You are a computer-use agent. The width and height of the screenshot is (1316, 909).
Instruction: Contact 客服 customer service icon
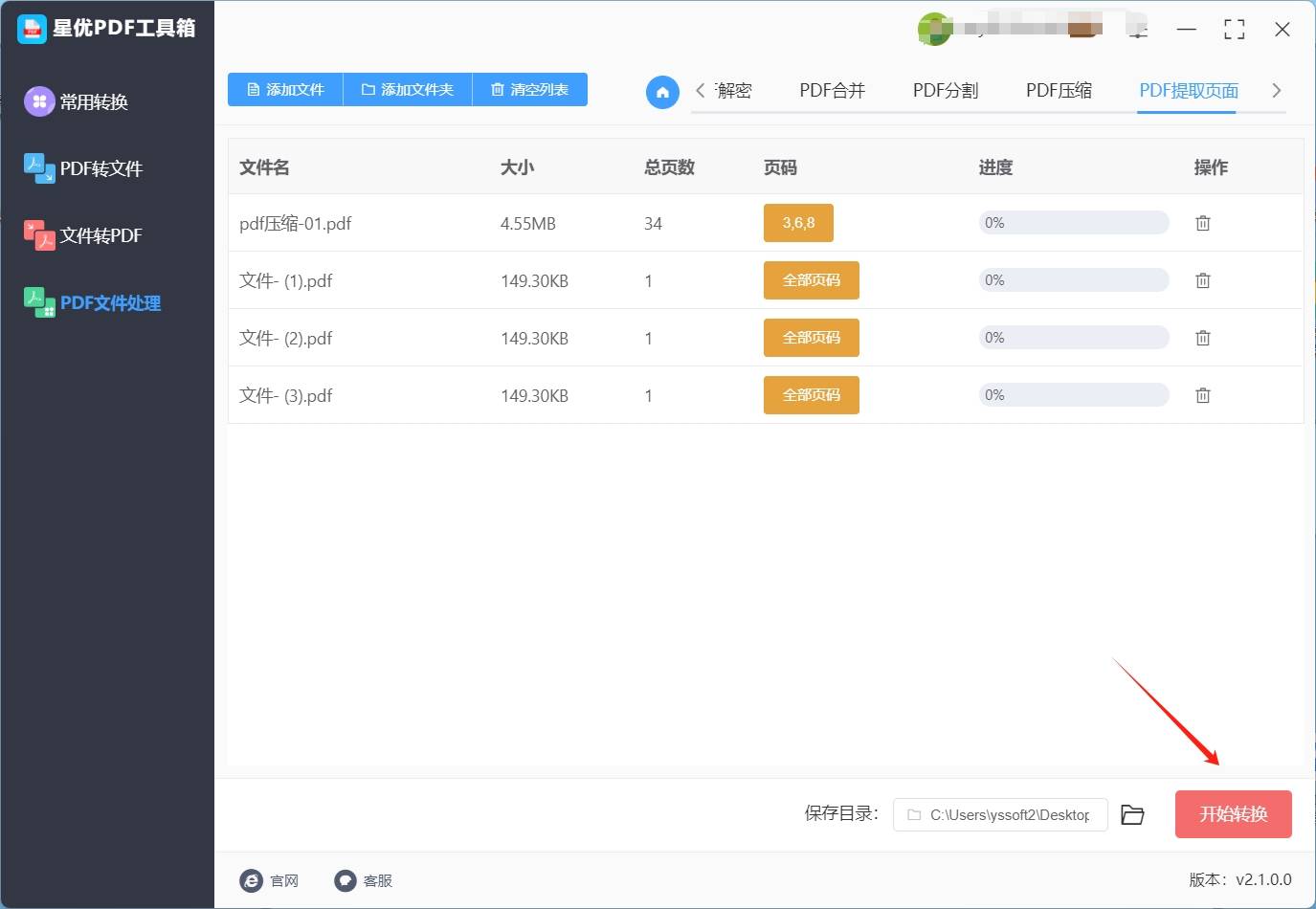point(346,880)
